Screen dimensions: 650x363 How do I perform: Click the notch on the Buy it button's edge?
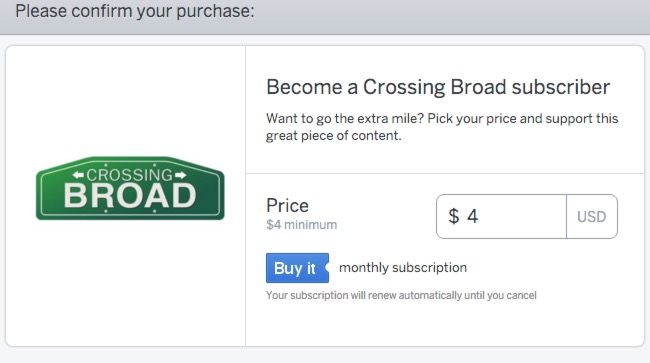coord(327,267)
